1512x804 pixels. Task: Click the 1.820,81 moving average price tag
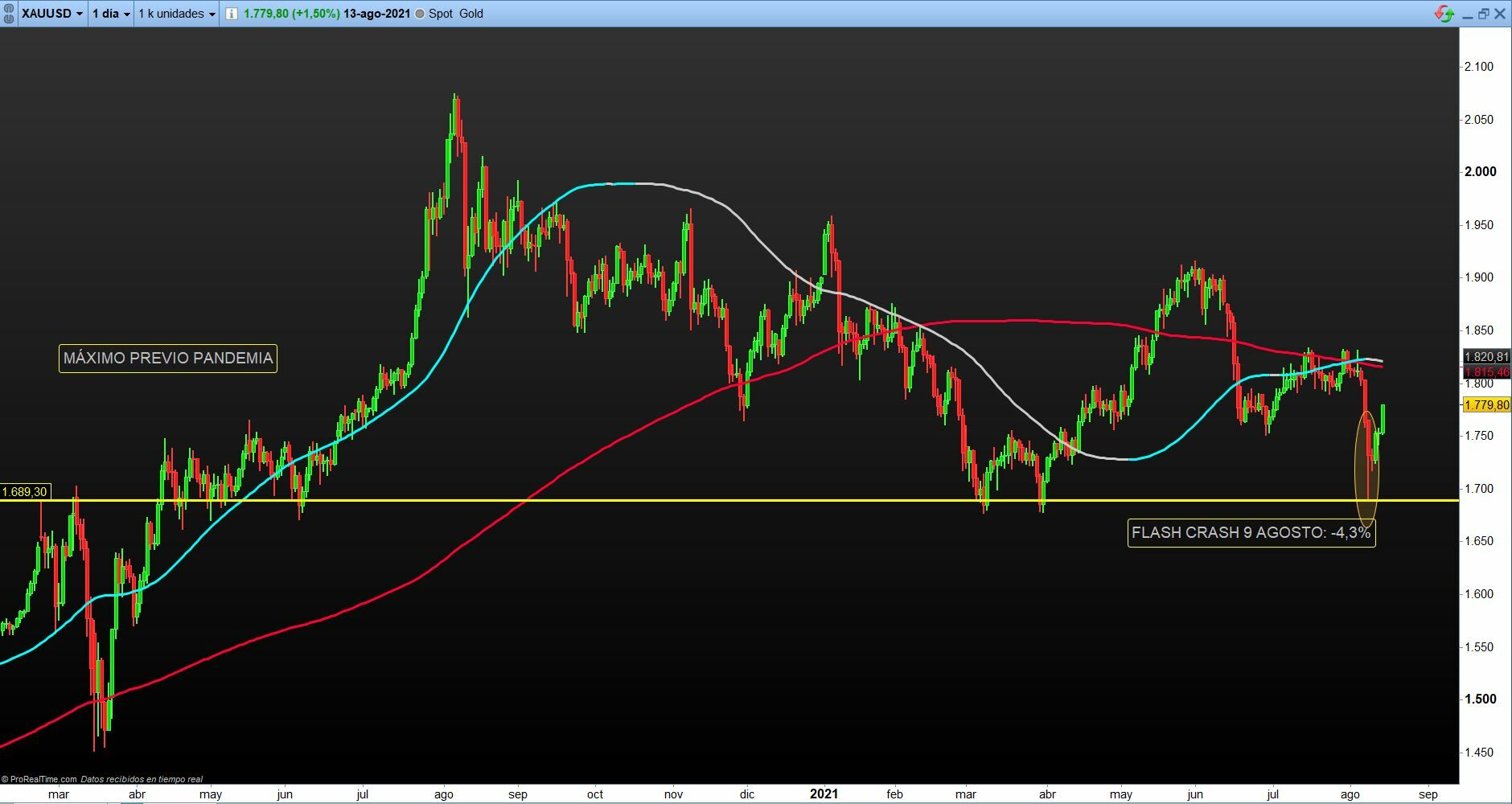click(1486, 356)
